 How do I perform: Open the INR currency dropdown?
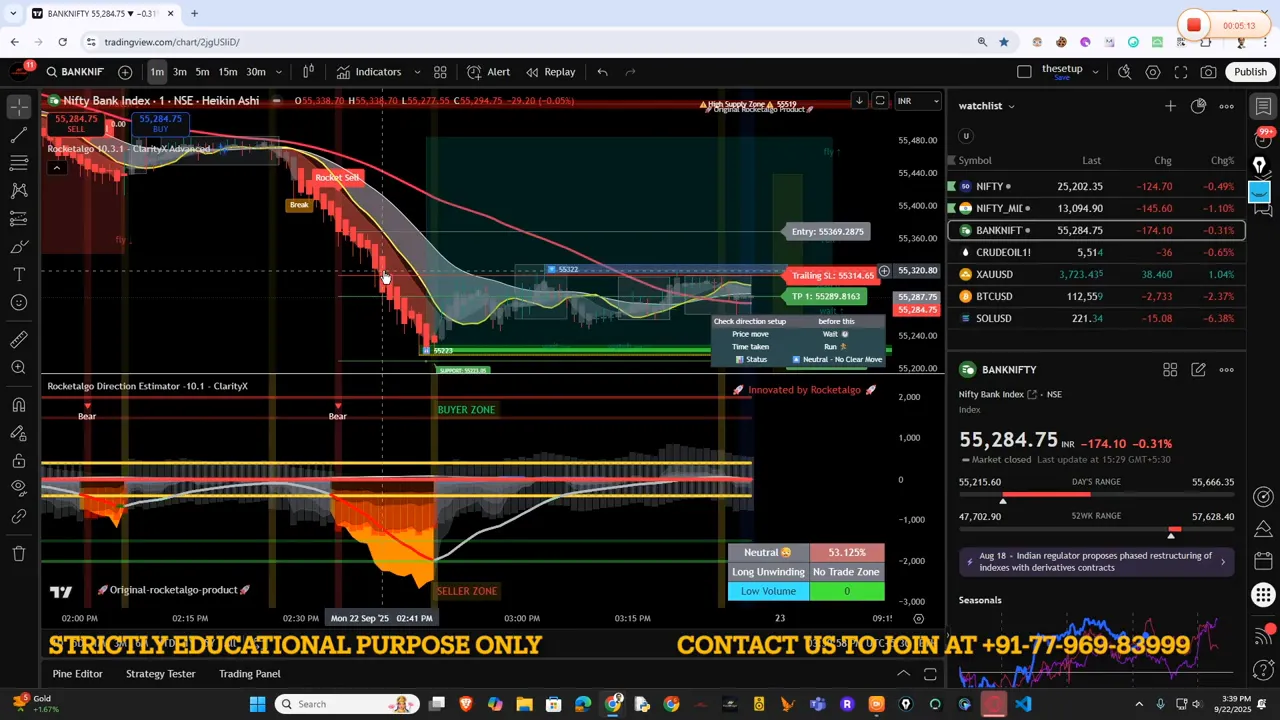click(x=918, y=101)
